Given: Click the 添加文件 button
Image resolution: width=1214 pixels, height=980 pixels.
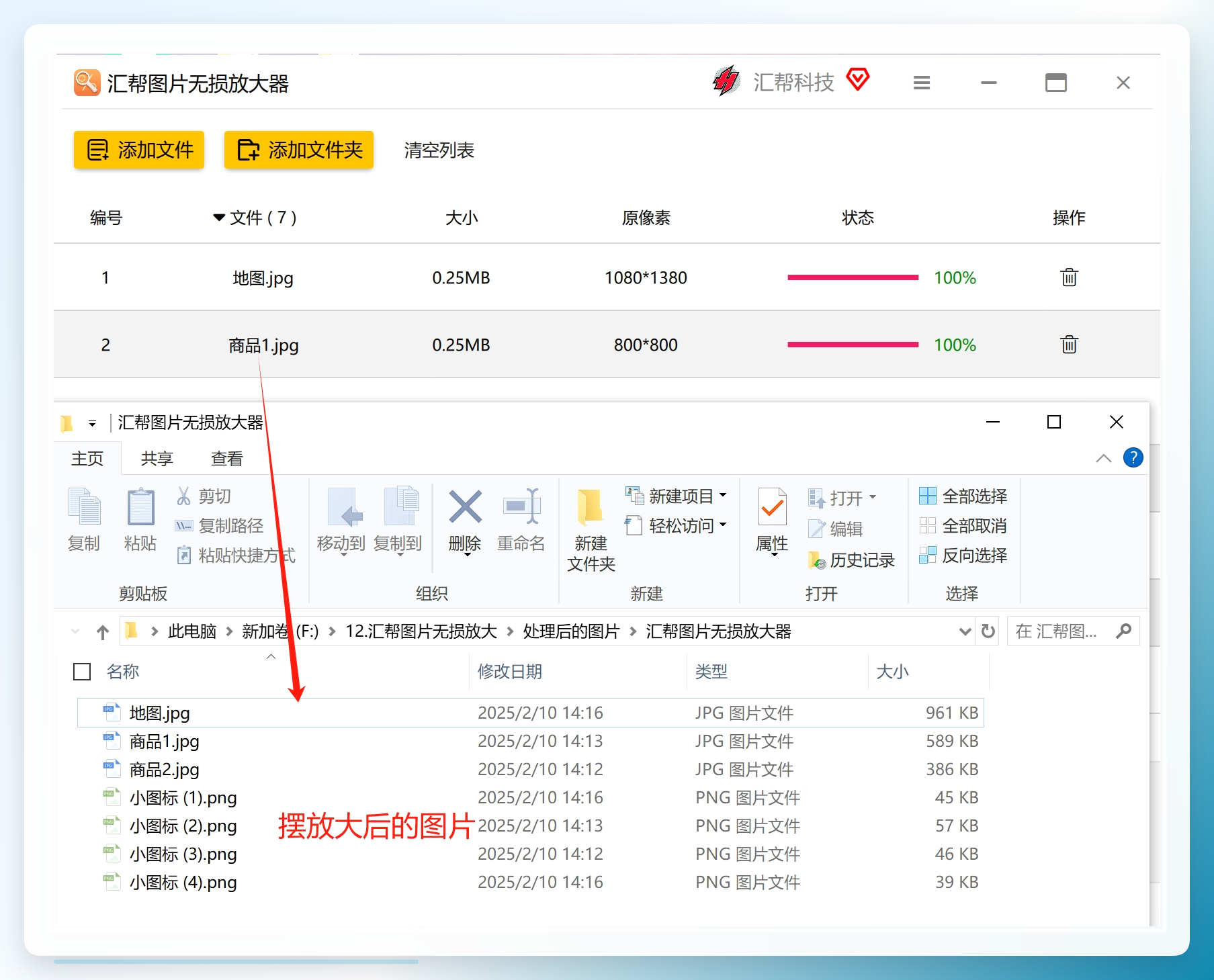Looking at the screenshot, I should [x=139, y=150].
